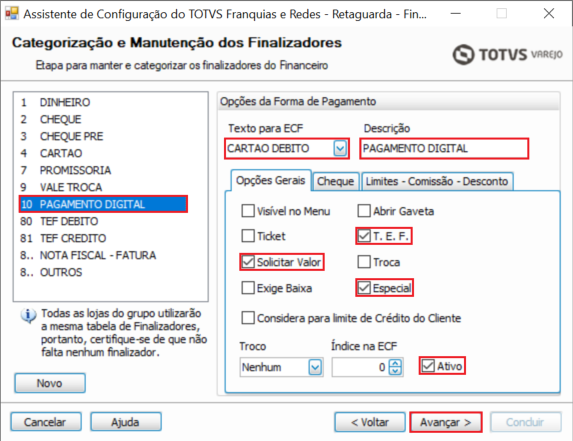
Task: Enable the Troca checkbox
Action: [364, 262]
